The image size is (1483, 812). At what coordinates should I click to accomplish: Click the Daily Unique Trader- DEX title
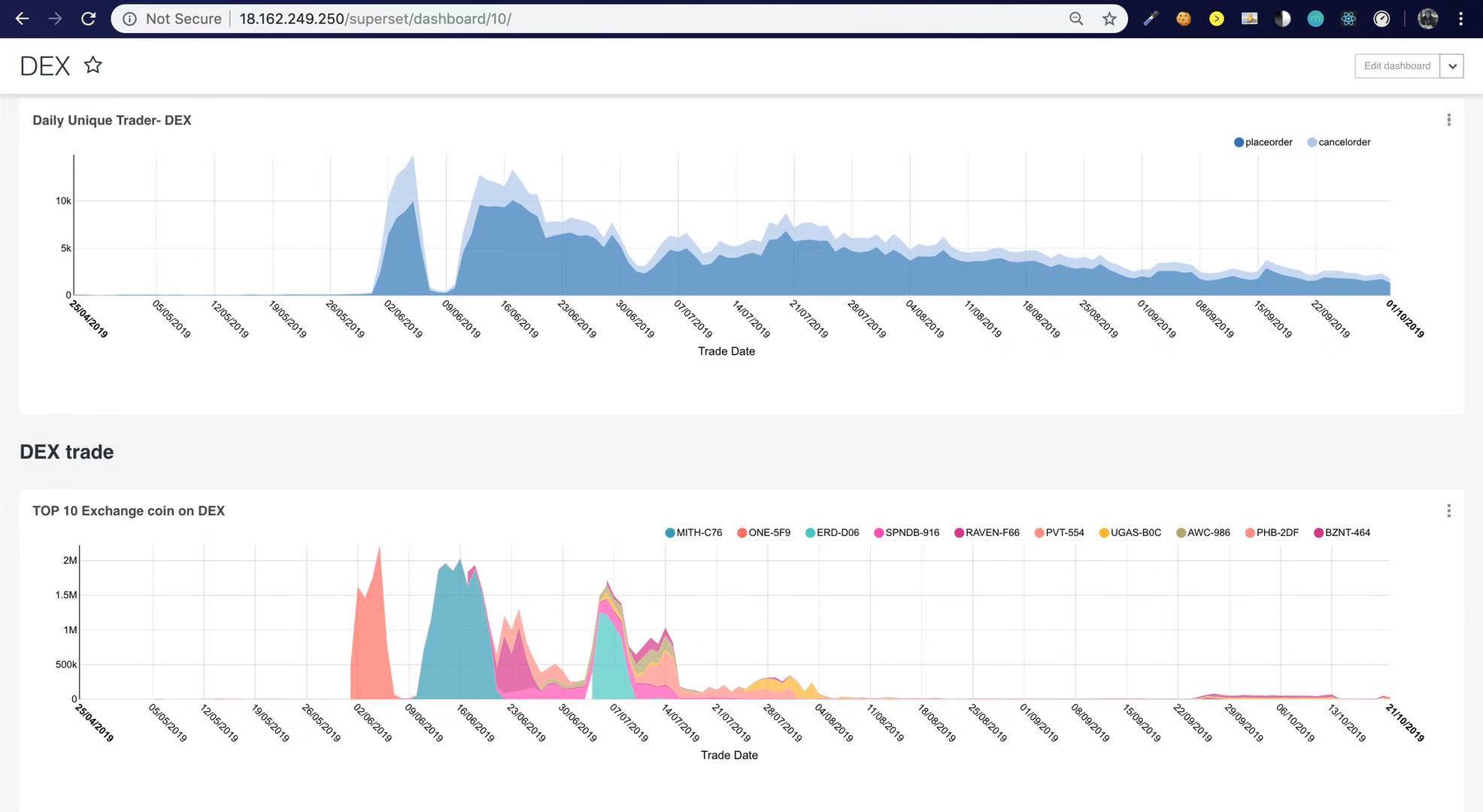click(x=112, y=120)
